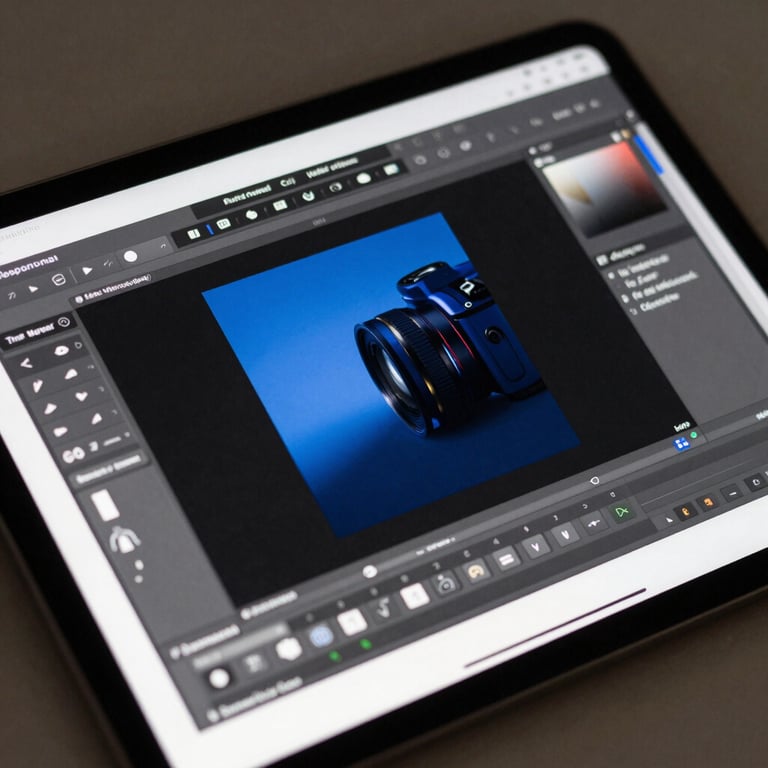Click the blue grid icon below the canvas corner
The image size is (768, 768).
681,444
